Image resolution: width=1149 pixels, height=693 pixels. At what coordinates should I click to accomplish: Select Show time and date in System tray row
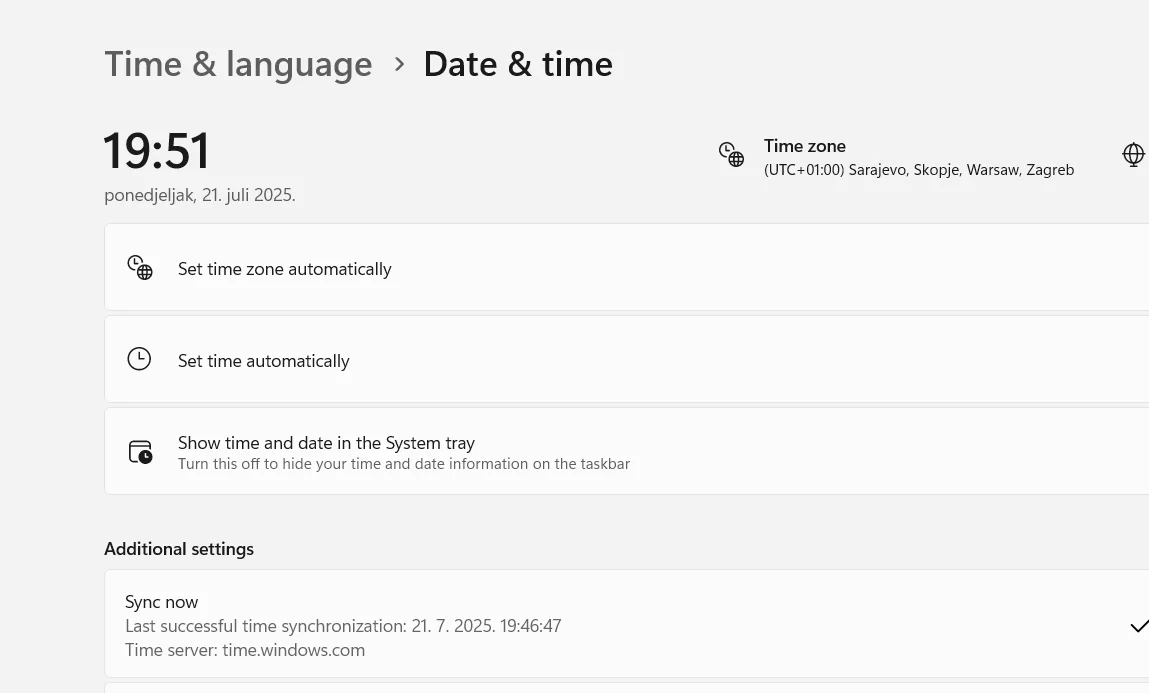(627, 451)
